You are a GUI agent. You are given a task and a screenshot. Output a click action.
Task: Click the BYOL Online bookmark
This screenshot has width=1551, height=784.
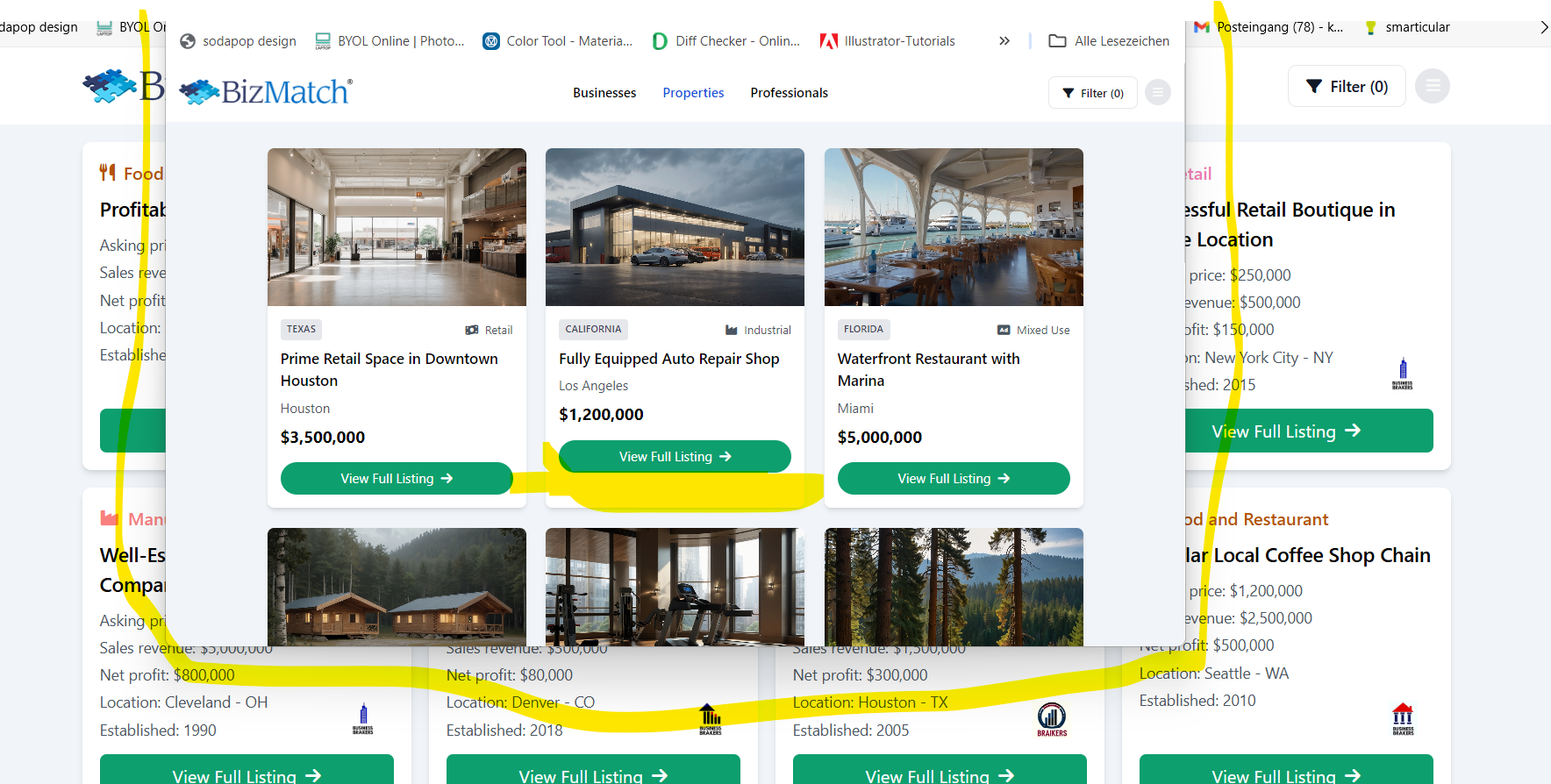390,41
